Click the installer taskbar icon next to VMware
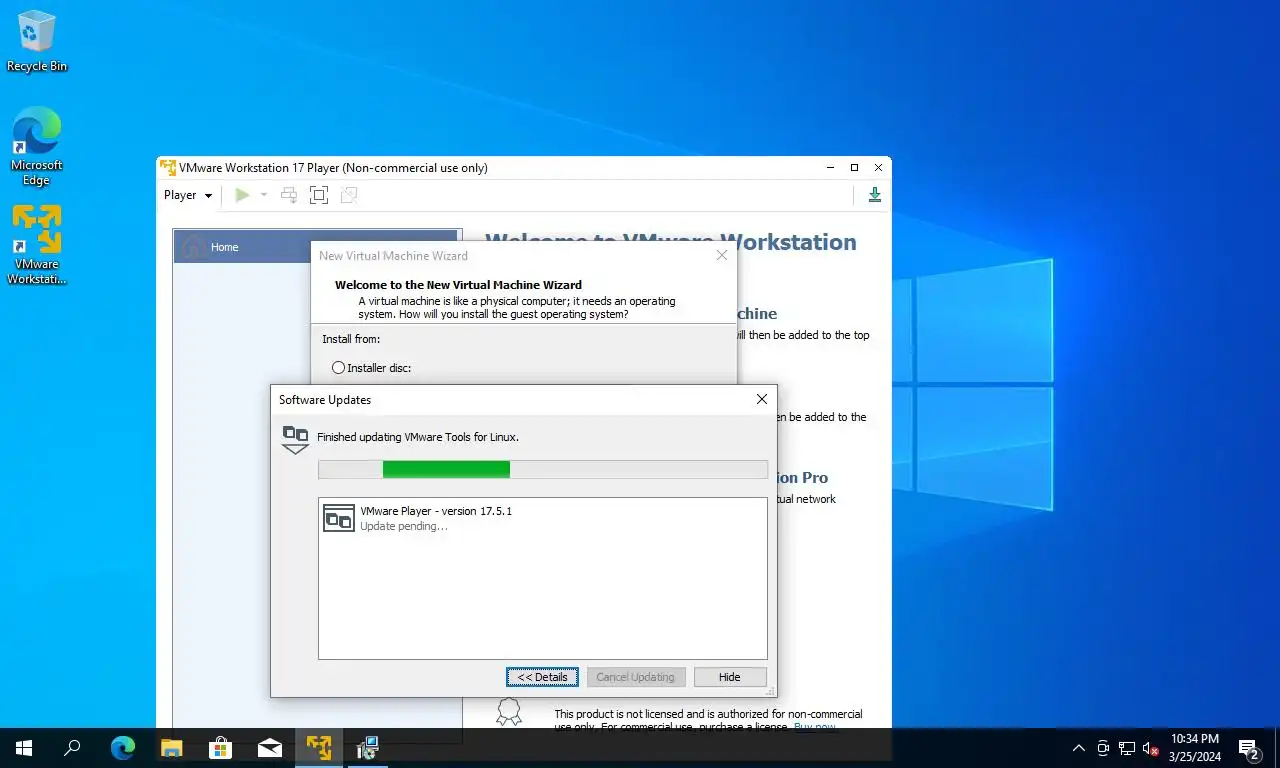The width and height of the screenshot is (1280, 768). tap(368, 748)
